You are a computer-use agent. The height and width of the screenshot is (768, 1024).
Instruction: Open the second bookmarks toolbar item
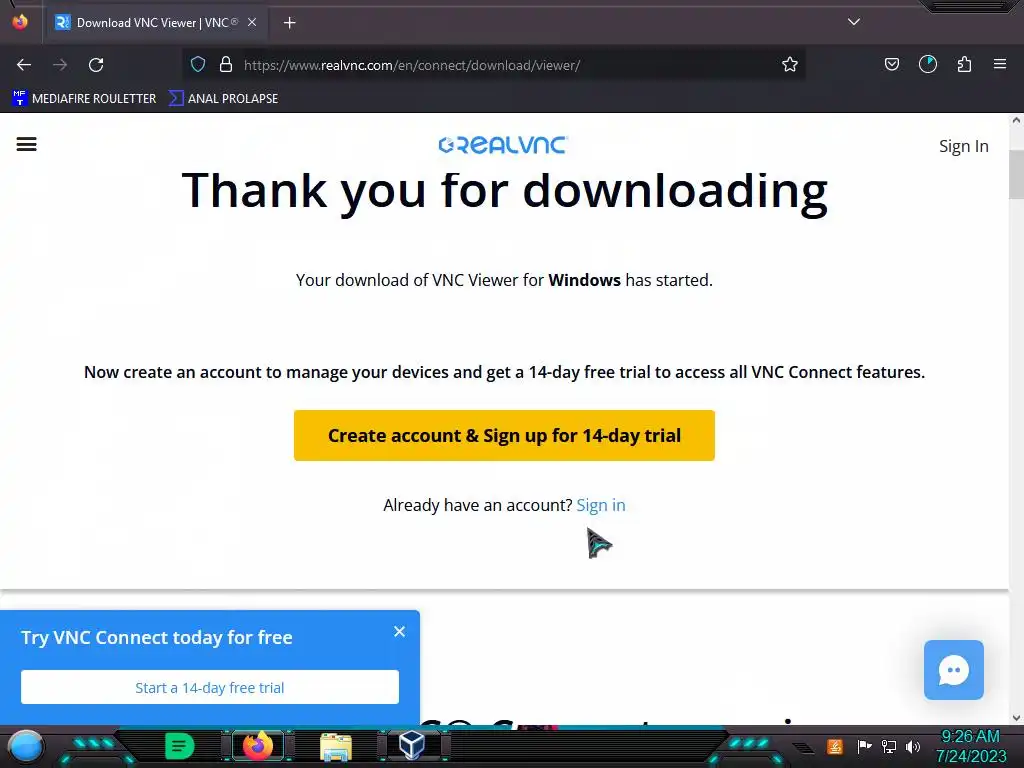[223, 99]
